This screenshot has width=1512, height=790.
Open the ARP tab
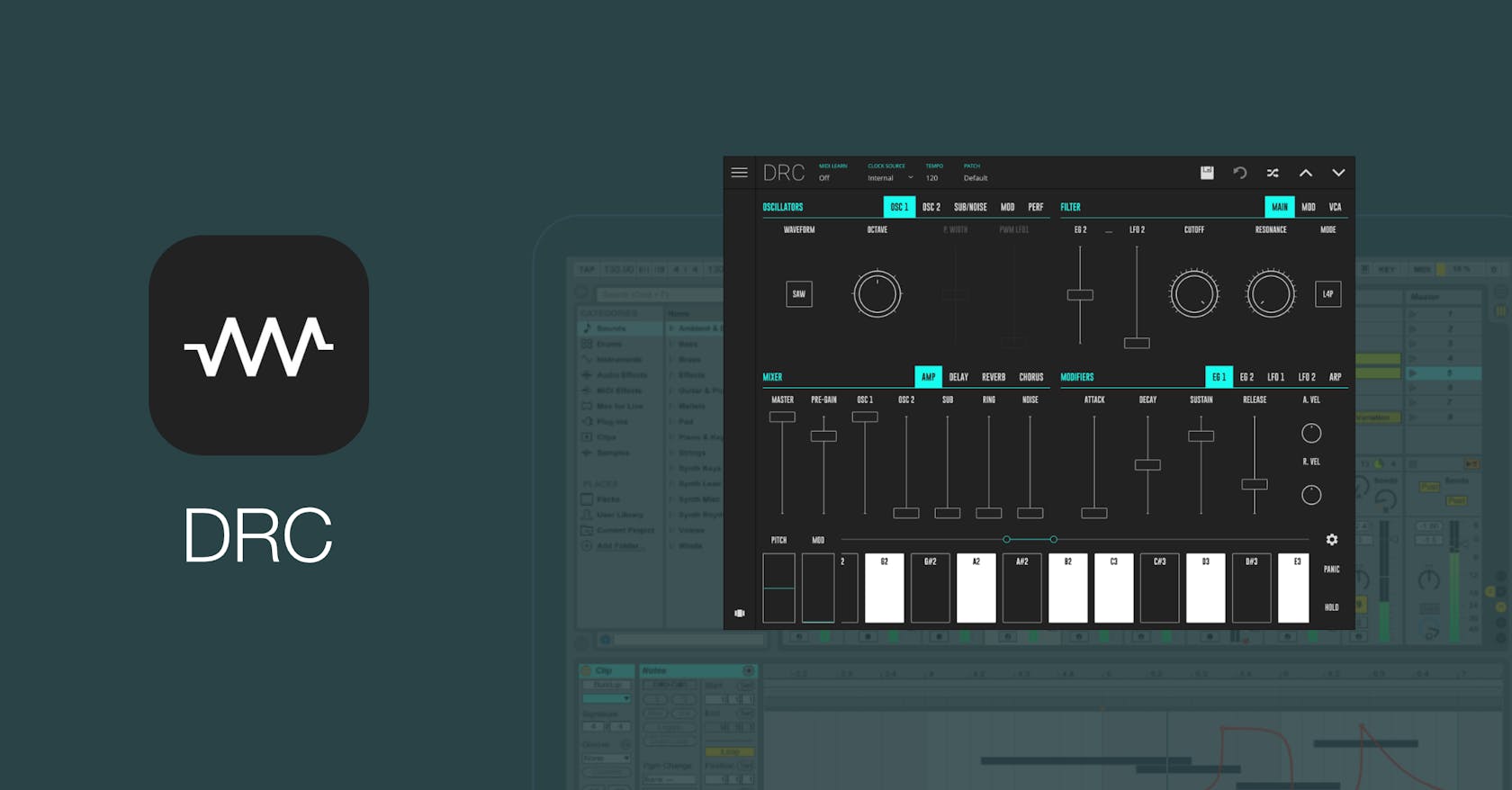click(x=1336, y=377)
